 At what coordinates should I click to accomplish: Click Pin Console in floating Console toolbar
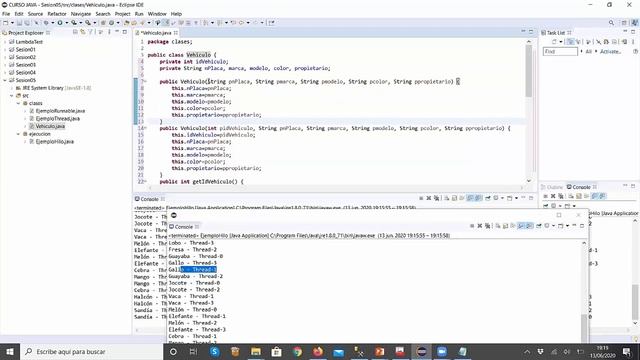click(539, 226)
